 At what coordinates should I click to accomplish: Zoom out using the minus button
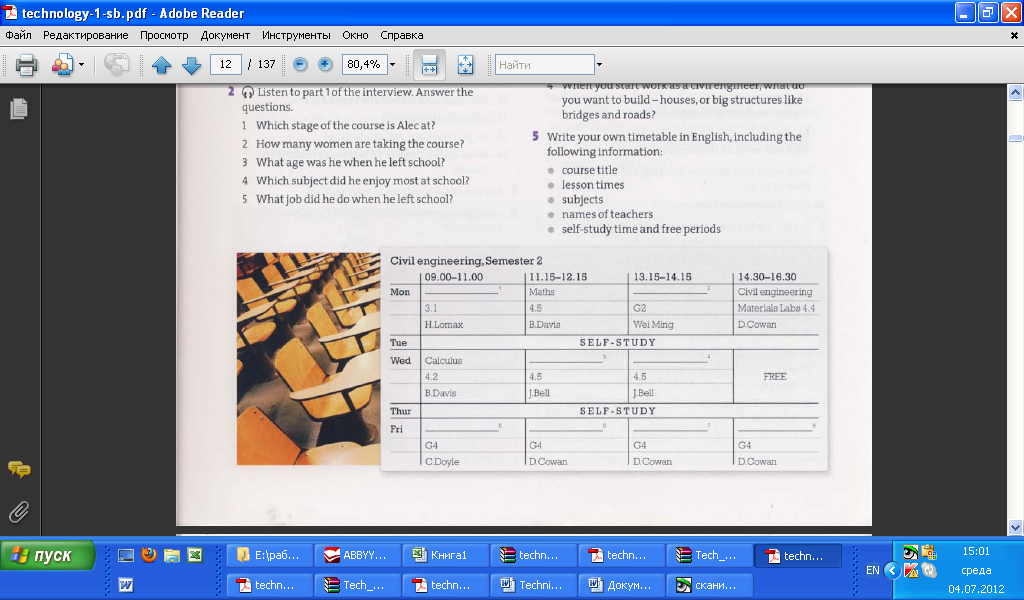click(299, 64)
